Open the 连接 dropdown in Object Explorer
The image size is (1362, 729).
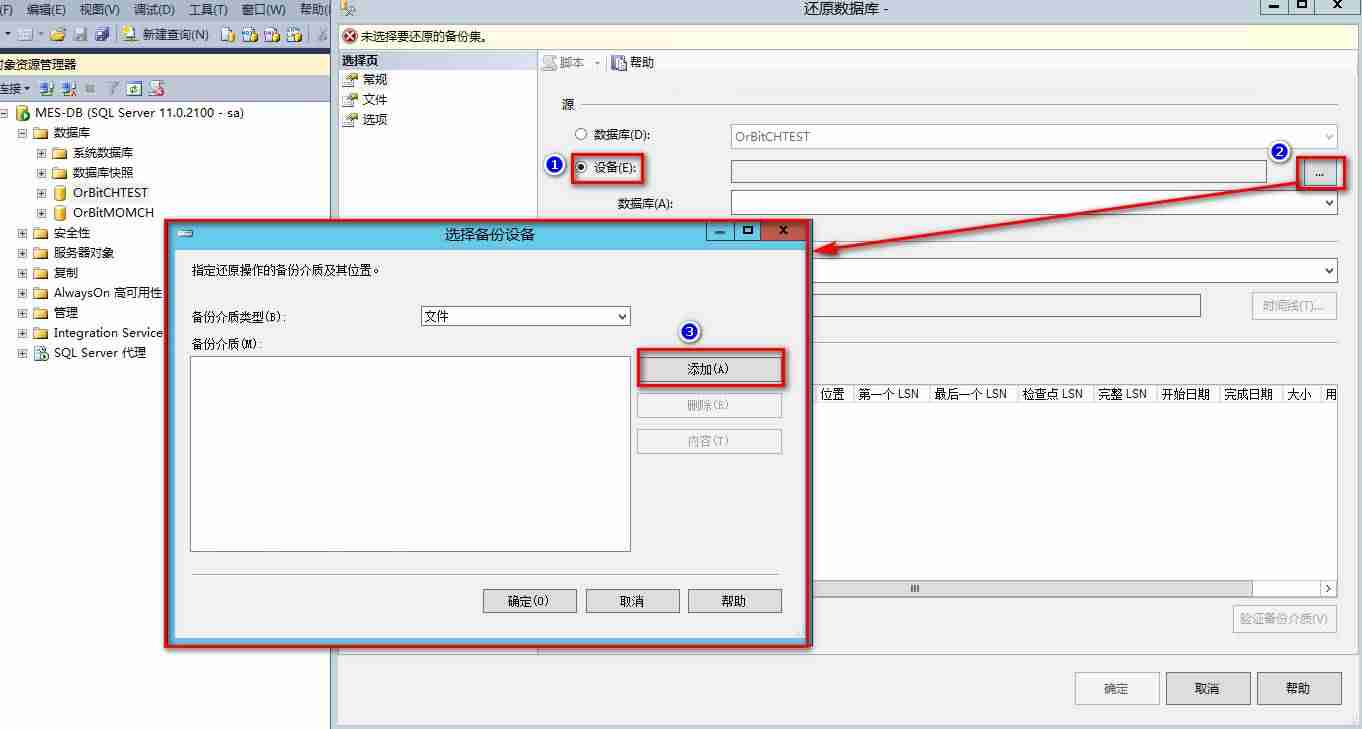(x=16, y=89)
